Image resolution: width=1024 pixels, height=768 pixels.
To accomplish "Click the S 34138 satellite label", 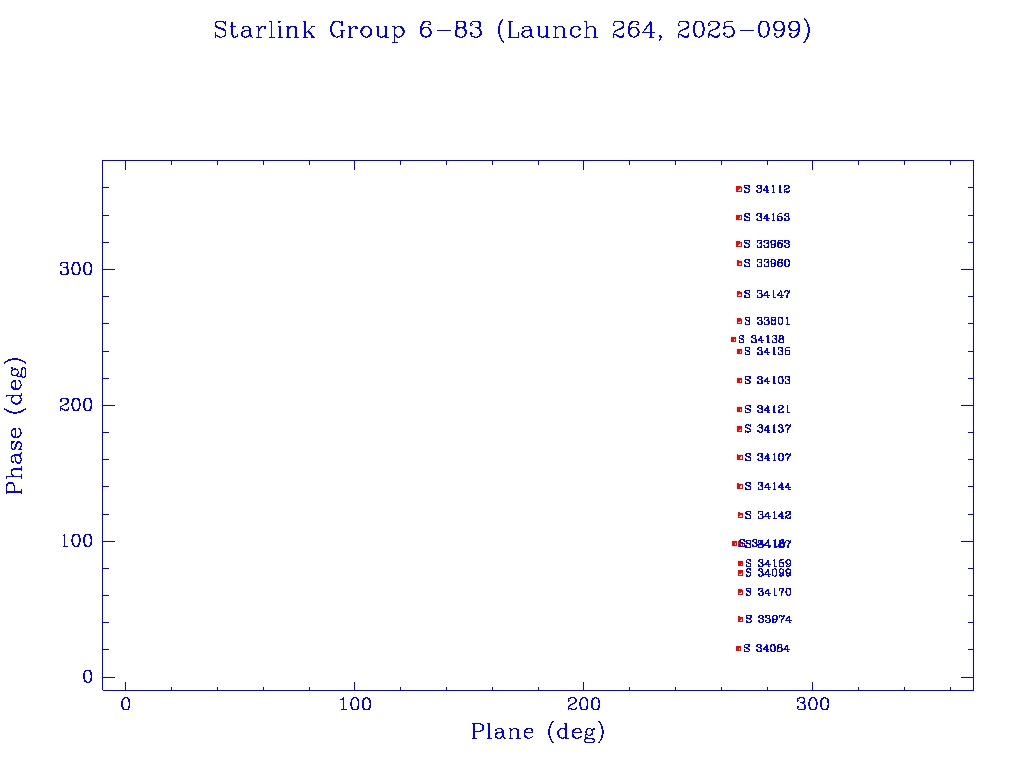I will coord(761,340).
